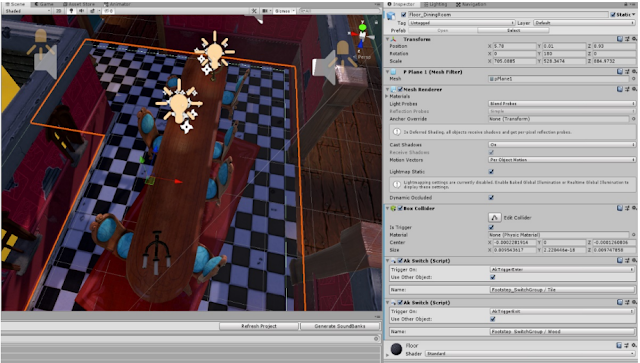Switch to the Game tab
The height and width of the screenshot is (363, 640).
tap(44, 4)
